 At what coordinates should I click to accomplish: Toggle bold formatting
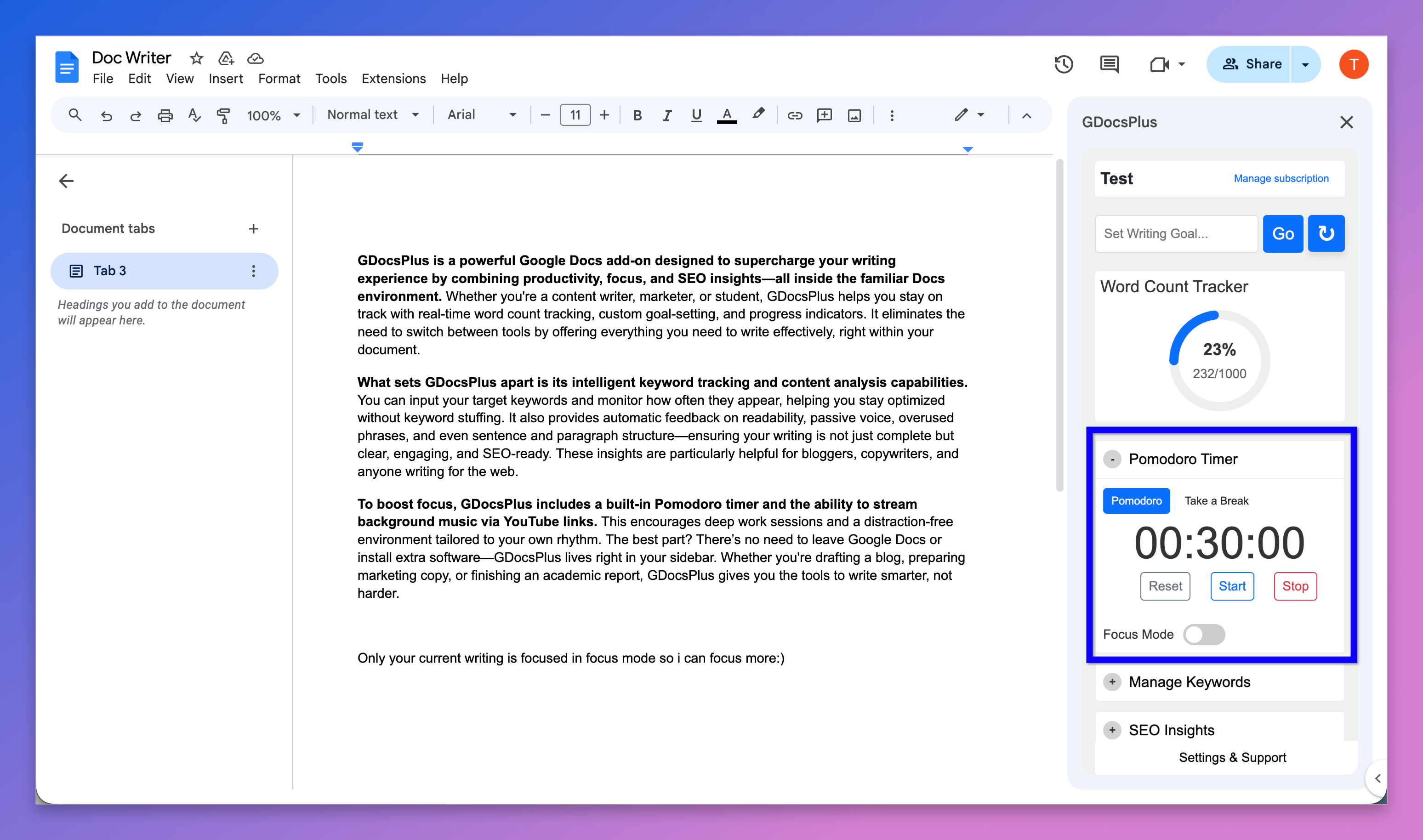click(638, 115)
